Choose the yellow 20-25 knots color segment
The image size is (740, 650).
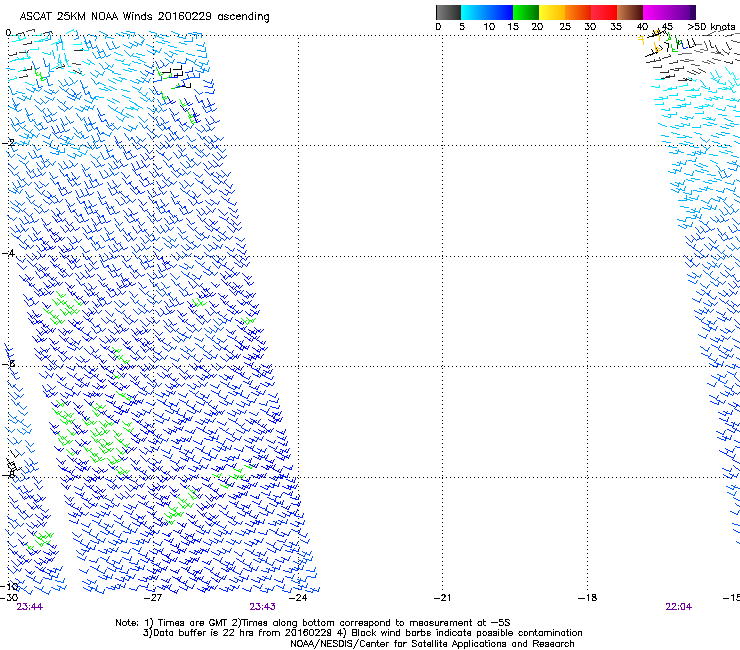point(552,12)
